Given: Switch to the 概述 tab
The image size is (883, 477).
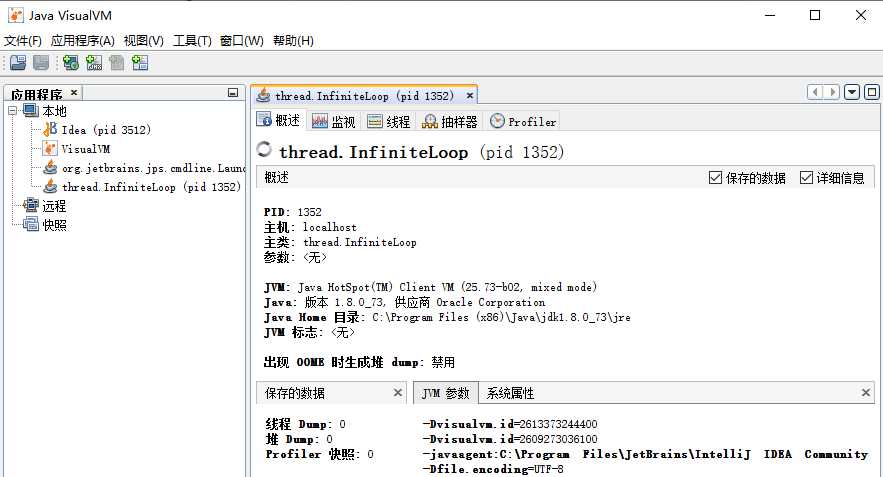Looking at the screenshot, I should click(x=279, y=121).
